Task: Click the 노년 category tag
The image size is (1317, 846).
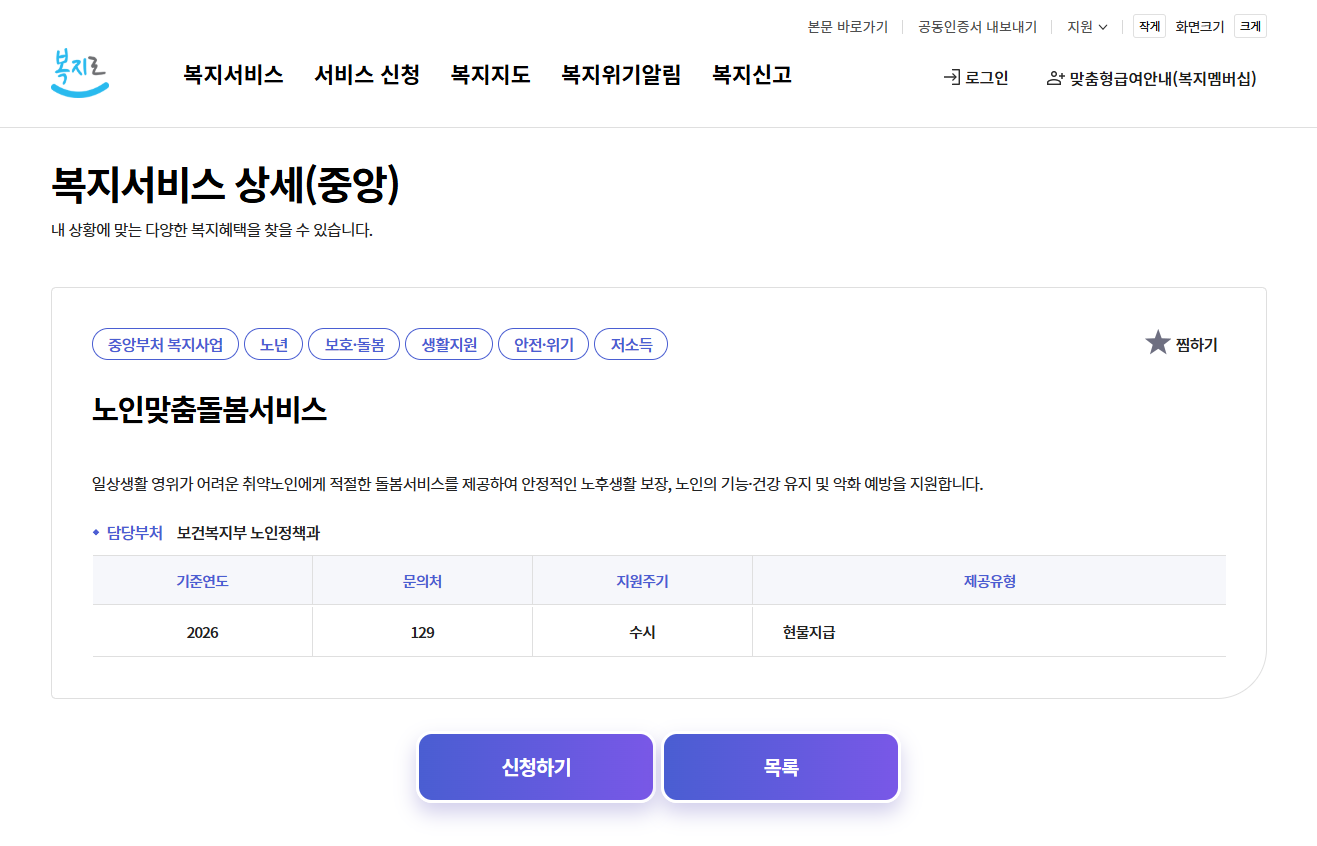Action: pyautogui.click(x=273, y=343)
